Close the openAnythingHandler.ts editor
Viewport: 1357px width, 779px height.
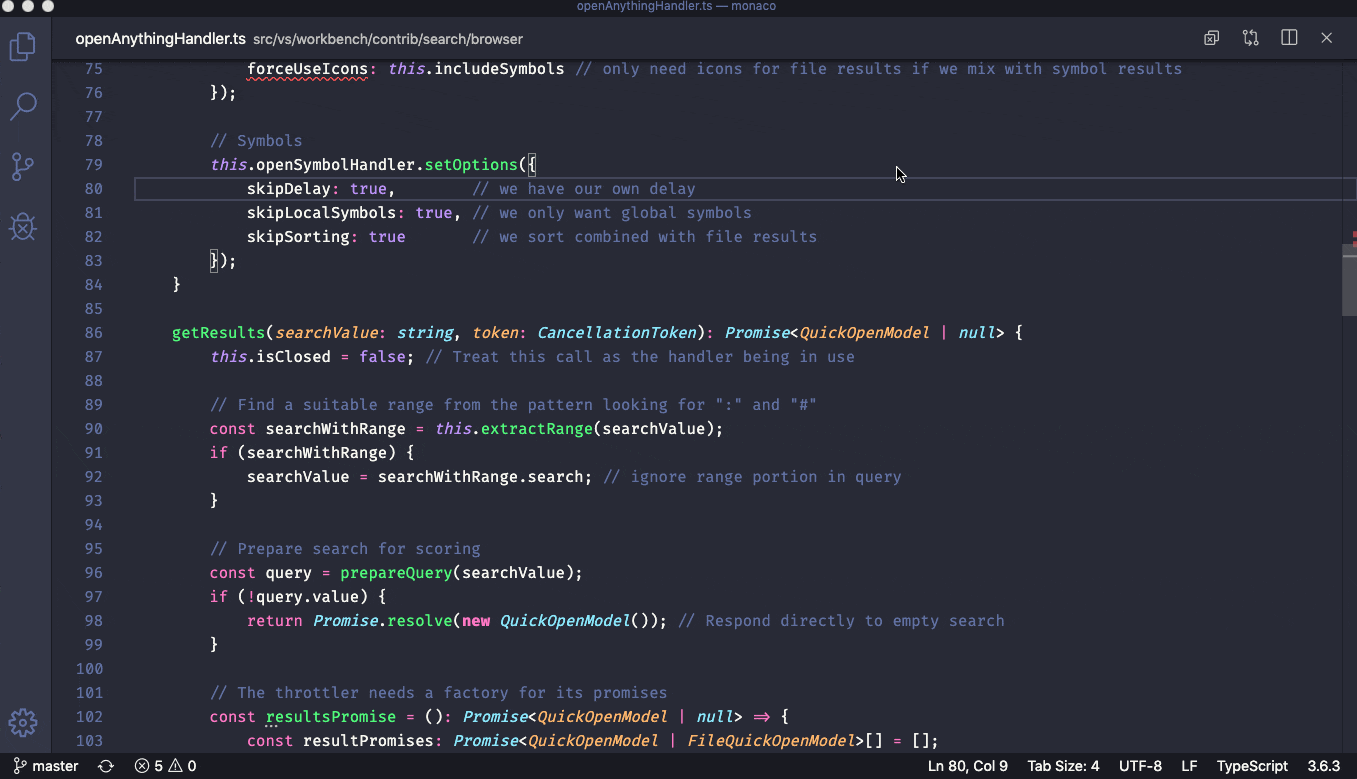(x=1327, y=38)
